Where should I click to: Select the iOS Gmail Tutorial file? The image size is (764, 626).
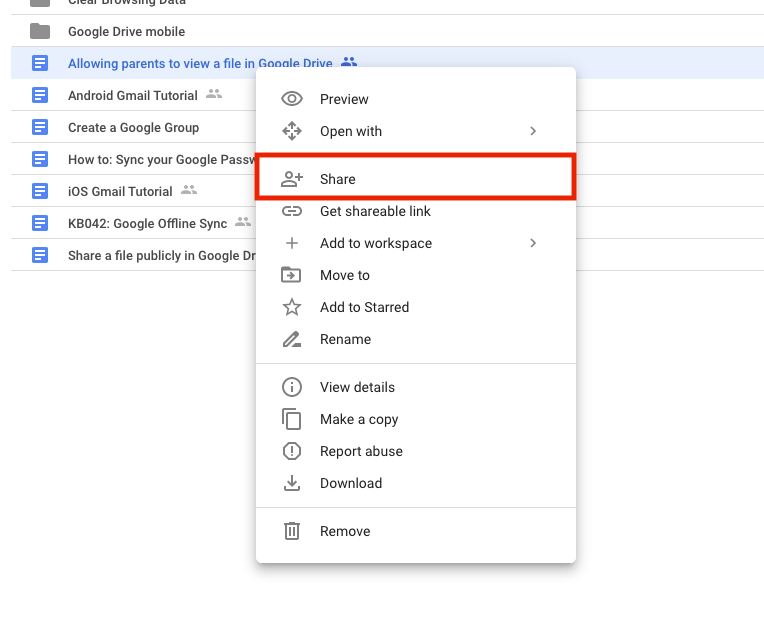[x=120, y=191]
